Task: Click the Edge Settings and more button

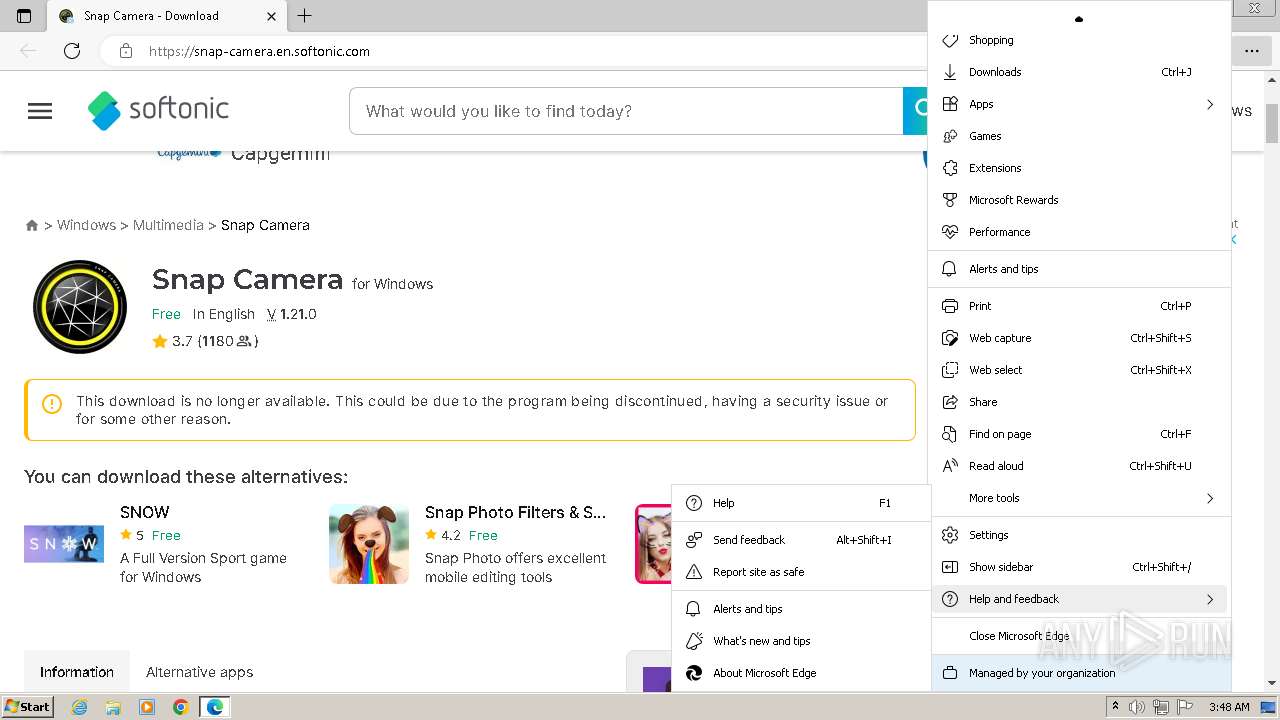Action: 1251,51
